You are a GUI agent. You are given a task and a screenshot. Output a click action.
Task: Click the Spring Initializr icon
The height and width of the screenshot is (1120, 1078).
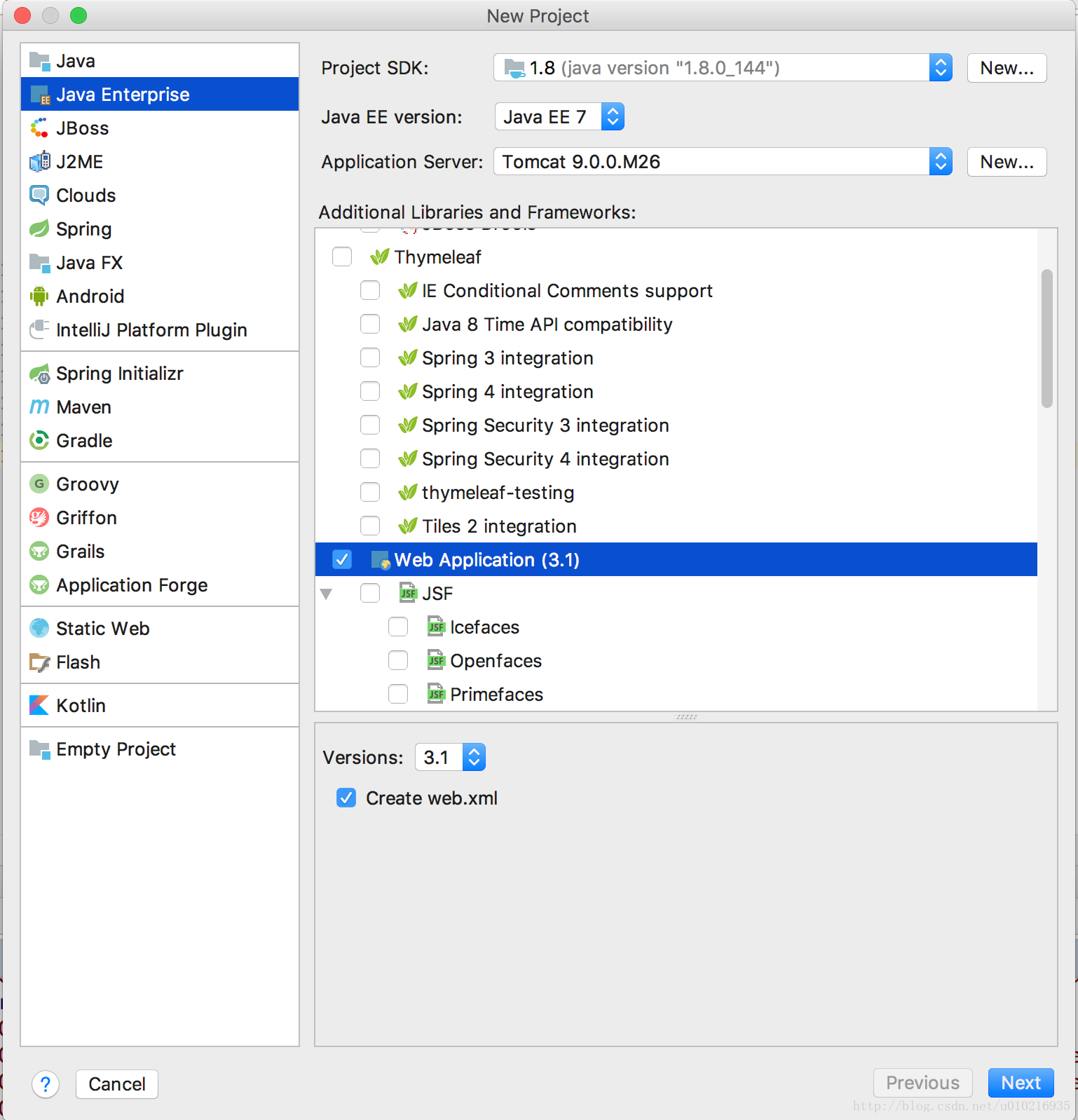pyautogui.click(x=39, y=374)
